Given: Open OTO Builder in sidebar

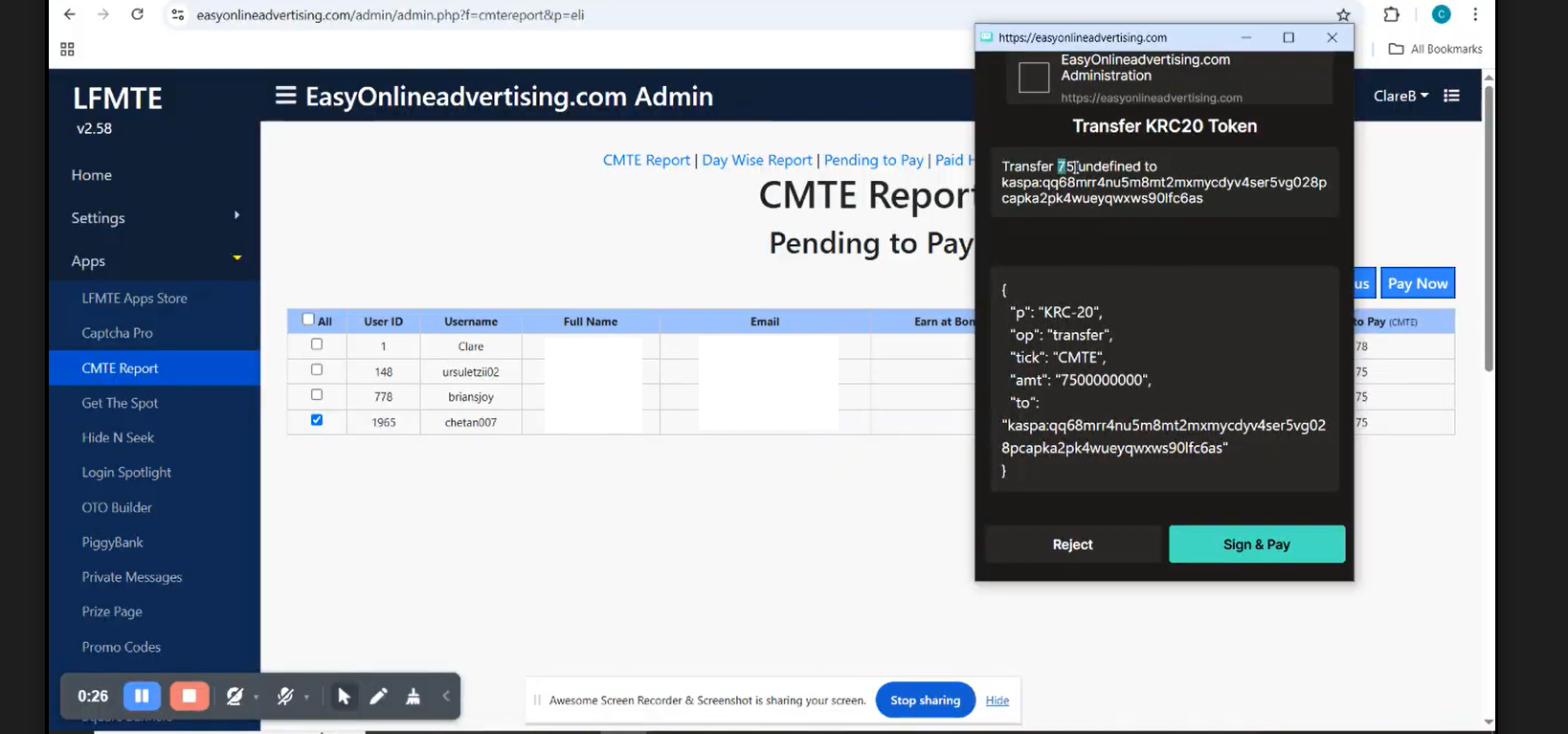Looking at the screenshot, I should [x=117, y=507].
